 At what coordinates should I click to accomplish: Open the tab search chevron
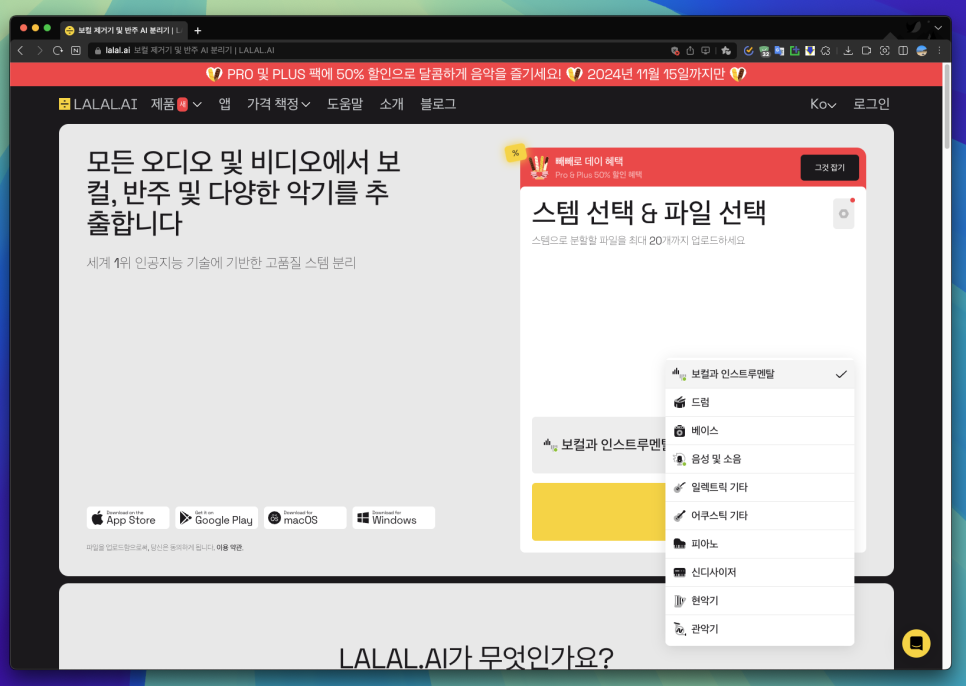click(x=938, y=28)
